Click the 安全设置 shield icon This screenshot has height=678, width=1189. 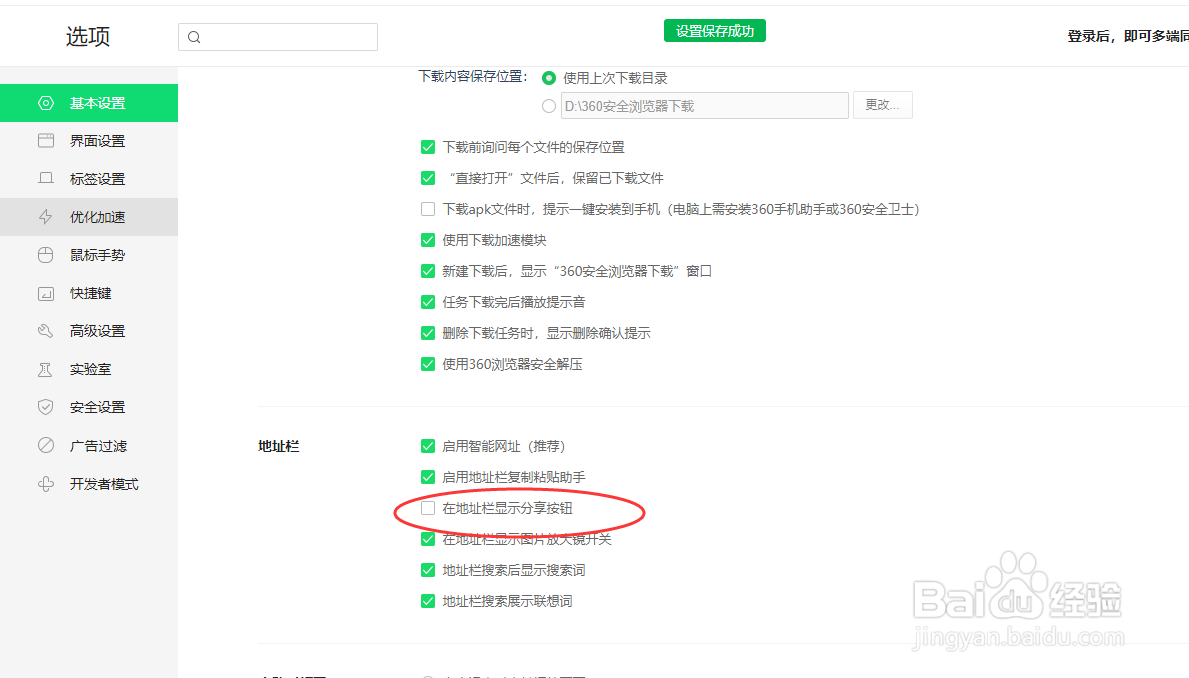(45, 407)
